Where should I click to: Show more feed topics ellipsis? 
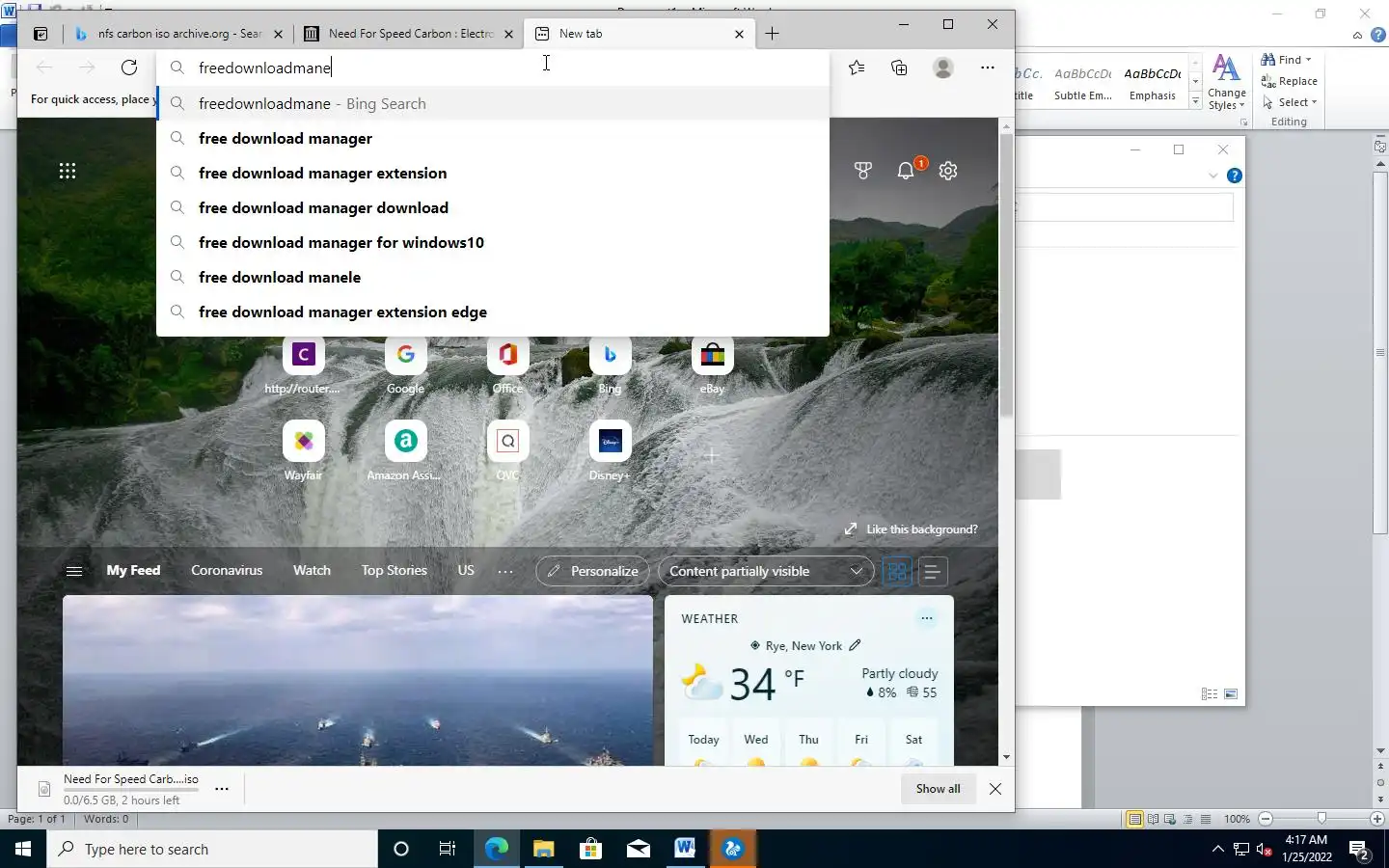pyautogui.click(x=505, y=572)
